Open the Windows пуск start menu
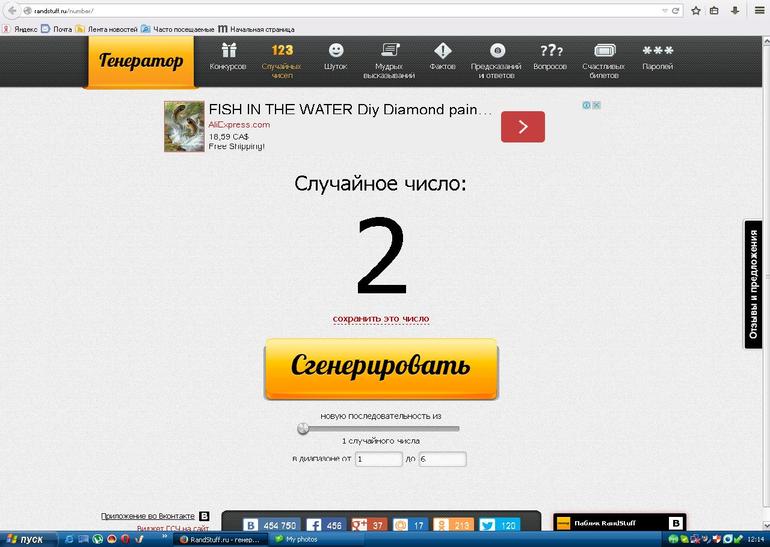Image resolution: width=770 pixels, height=547 pixels. tap(24, 539)
